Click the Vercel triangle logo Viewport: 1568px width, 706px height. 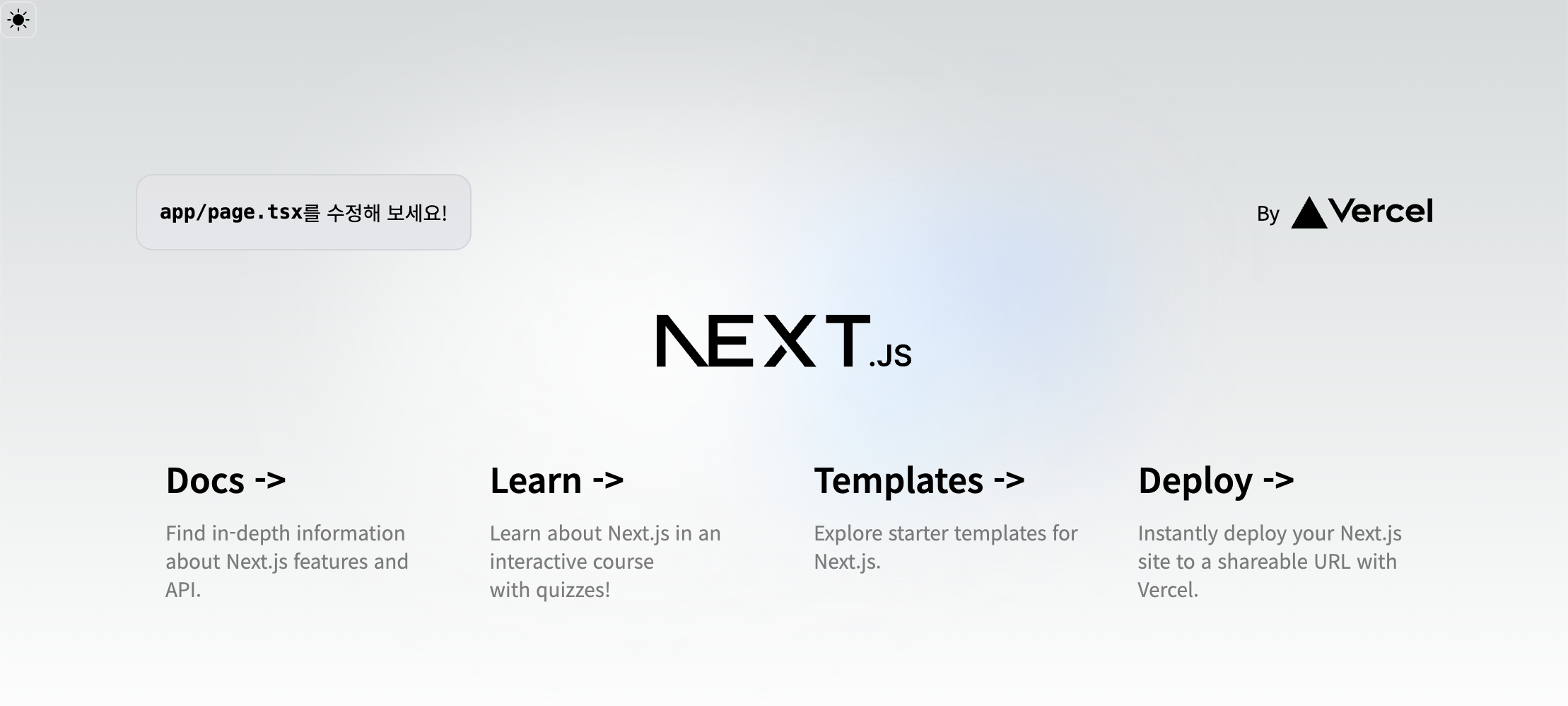[x=1309, y=212]
